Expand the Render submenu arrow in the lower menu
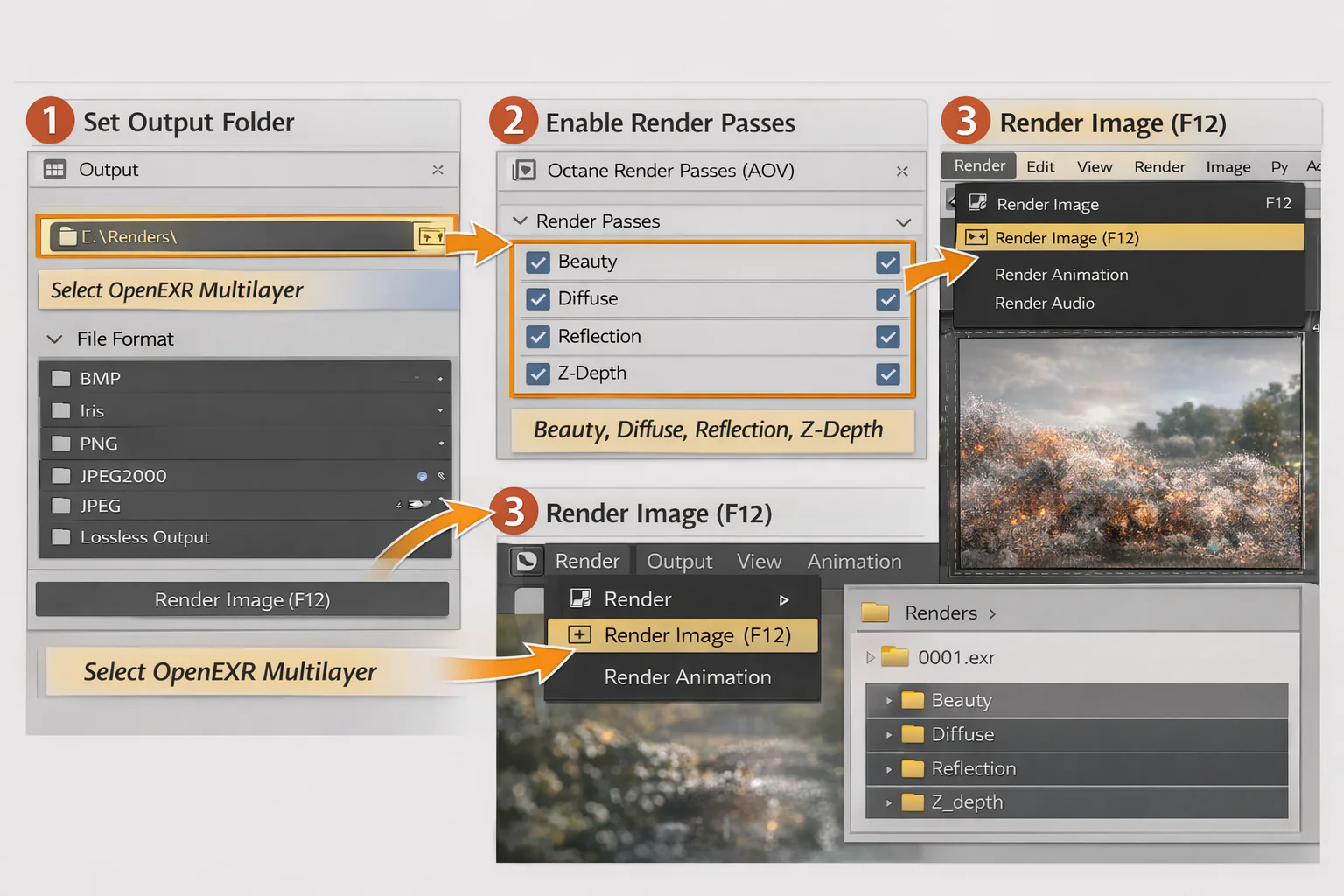This screenshot has height=896, width=1344. (x=784, y=599)
